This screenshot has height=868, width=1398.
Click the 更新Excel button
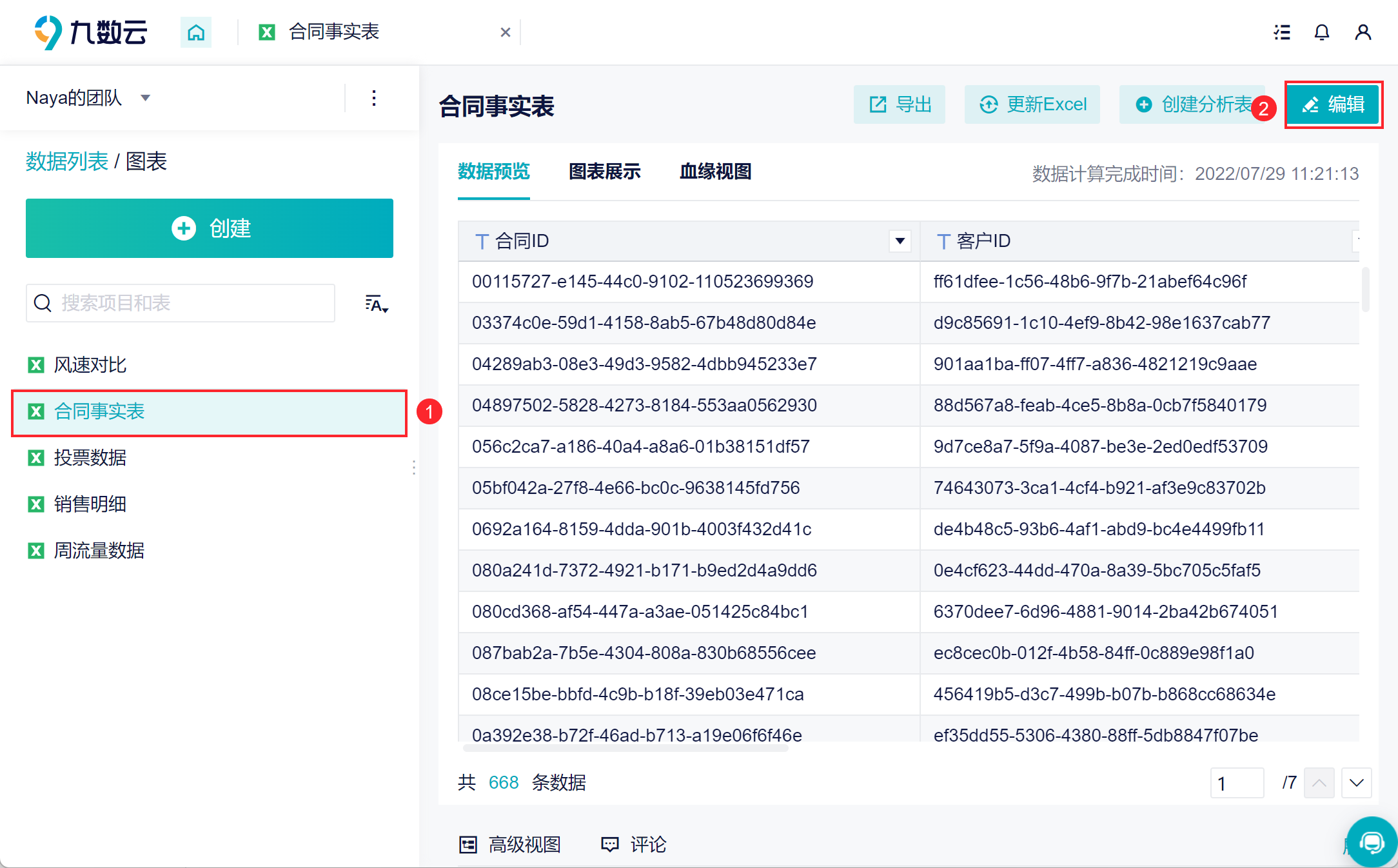tap(1032, 104)
